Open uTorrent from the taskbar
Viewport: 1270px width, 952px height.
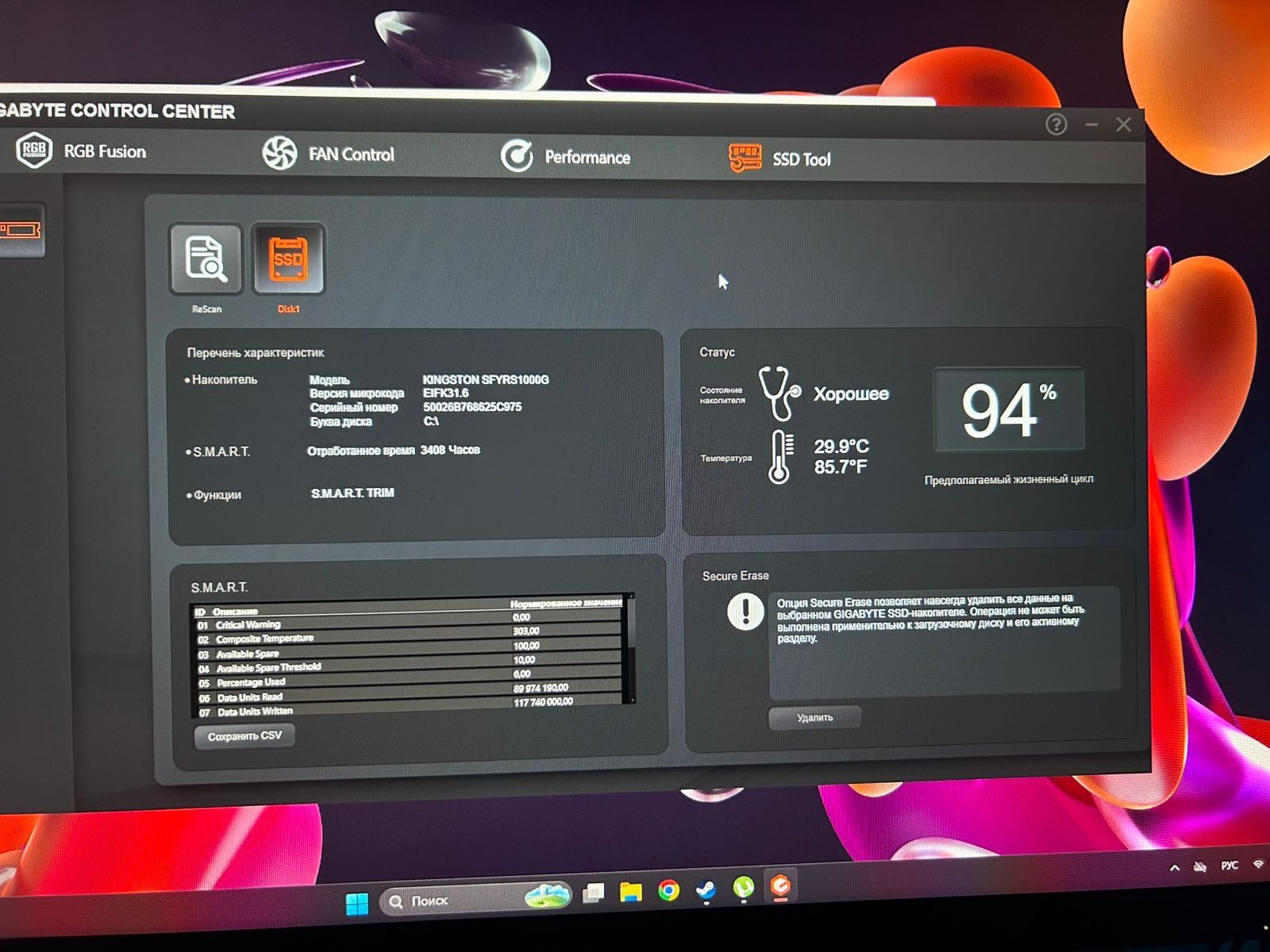pos(743,886)
